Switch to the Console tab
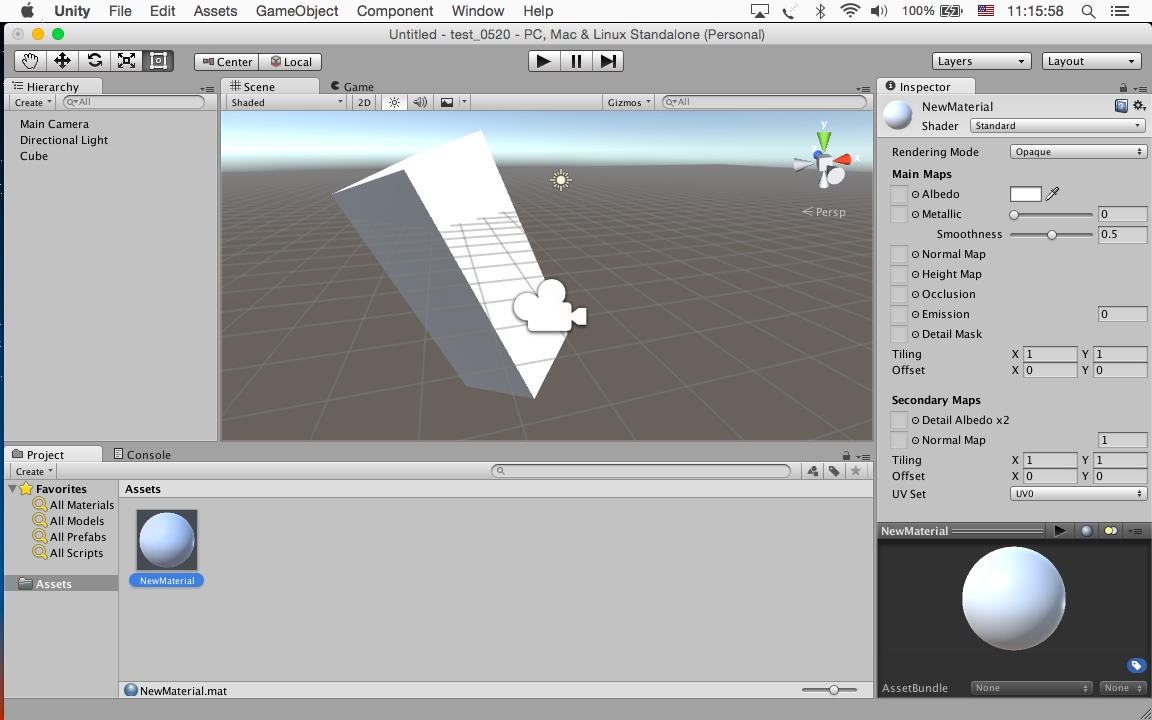Image resolution: width=1152 pixels, height=720 pixels. coord(143,454)
